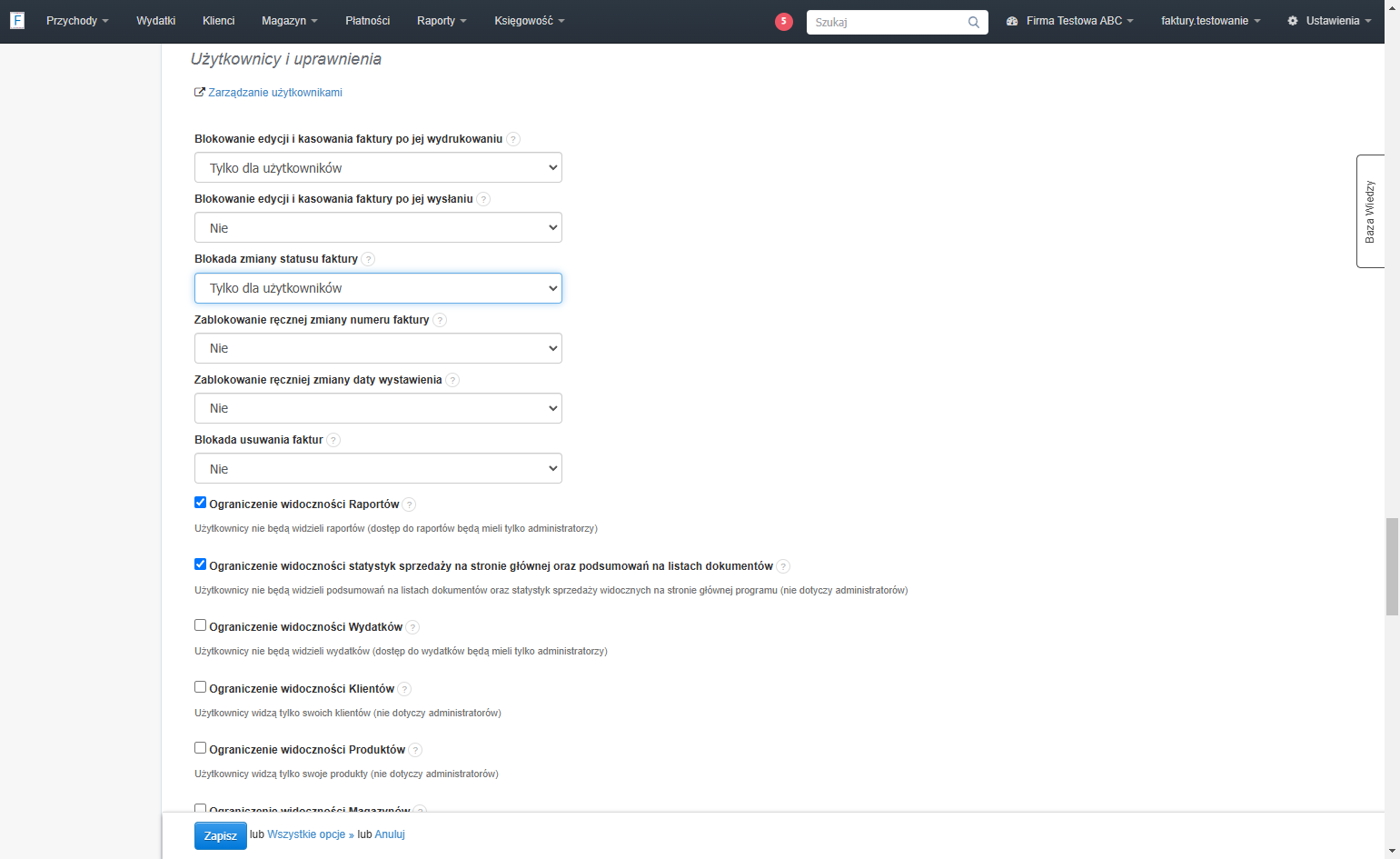Open the Magazyn menu
The image size is (1400, 859).
pyautogui.click(x=289, y=21)
